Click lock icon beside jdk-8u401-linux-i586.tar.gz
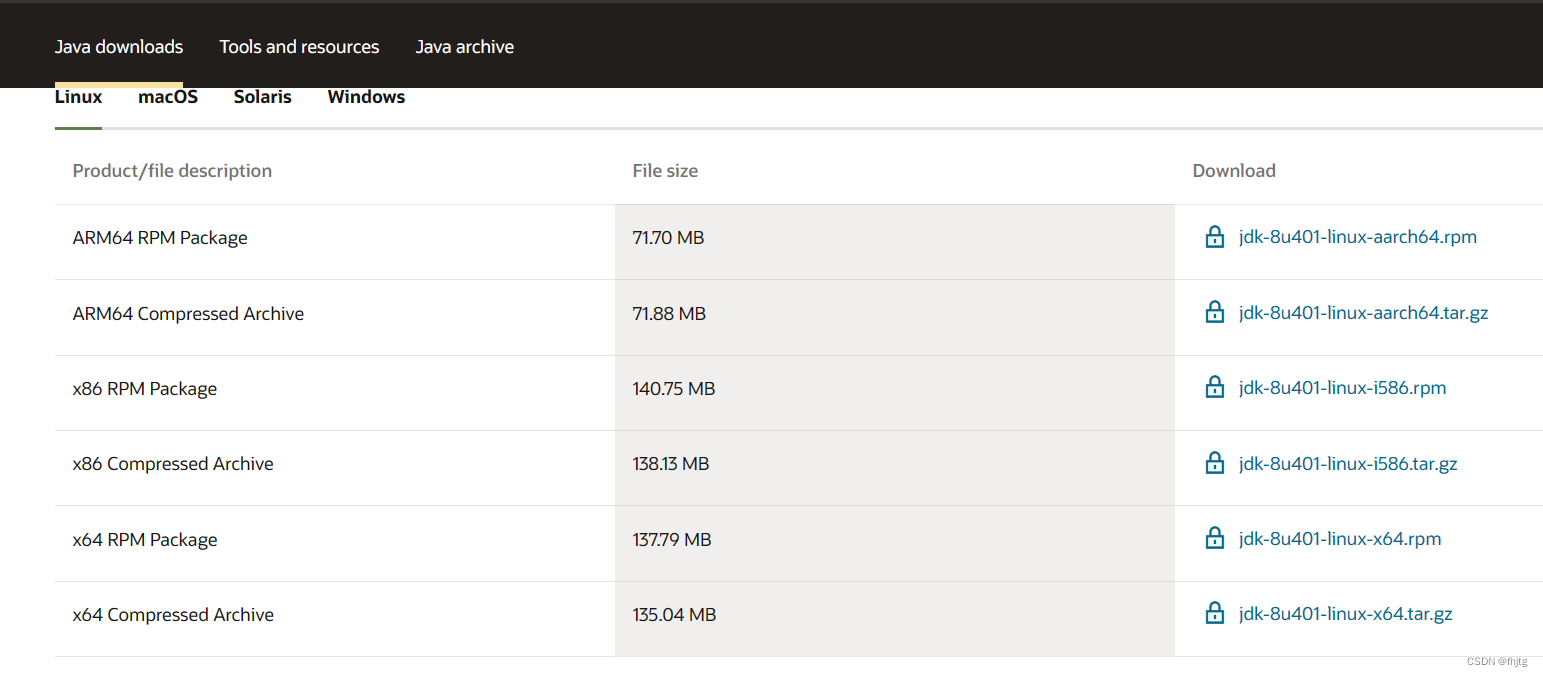 coord(1215,463)
